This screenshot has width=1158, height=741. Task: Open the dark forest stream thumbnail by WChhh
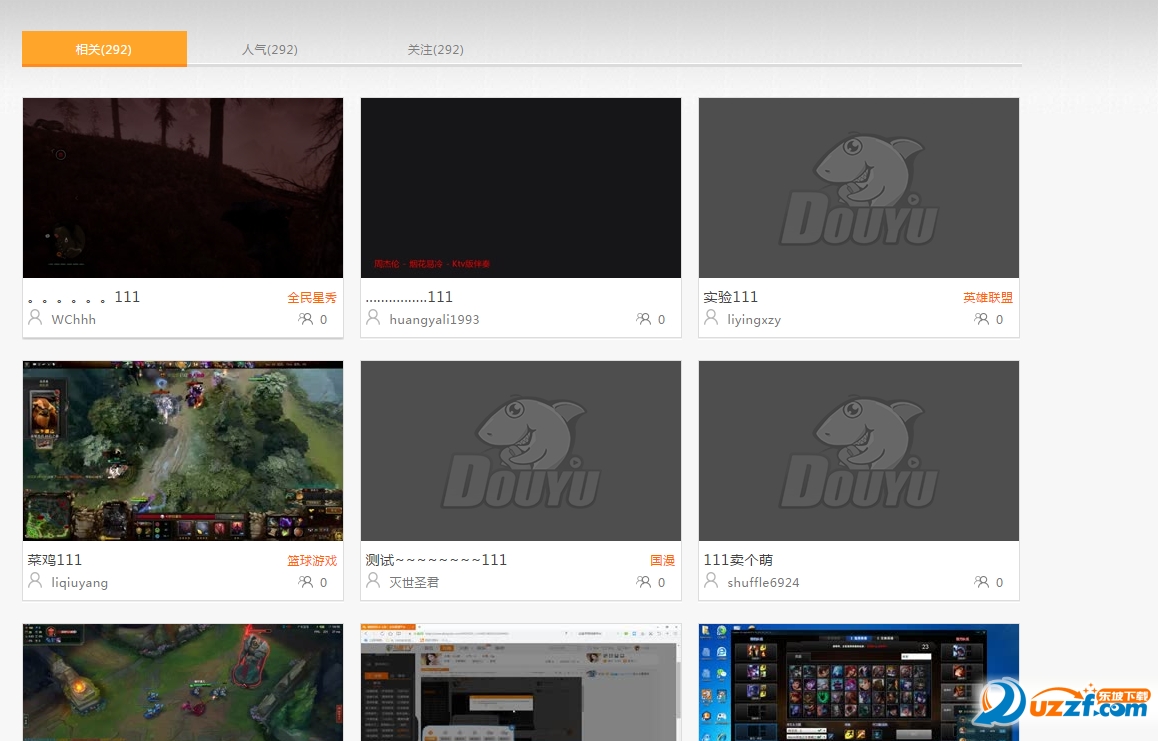(x=183, y=188)
